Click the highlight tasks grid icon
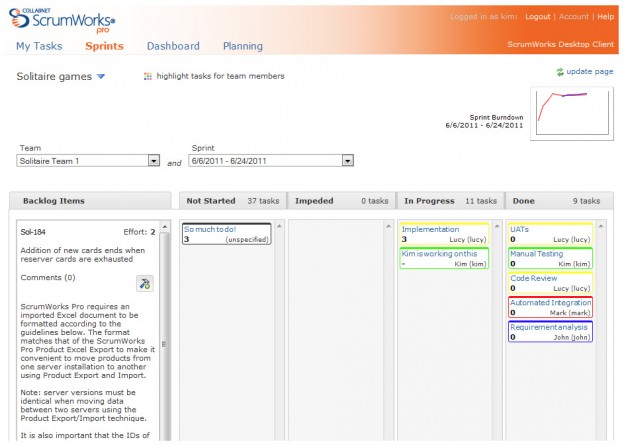The width and height of the screenshot is (624, 446). click(x=148, y=76)
